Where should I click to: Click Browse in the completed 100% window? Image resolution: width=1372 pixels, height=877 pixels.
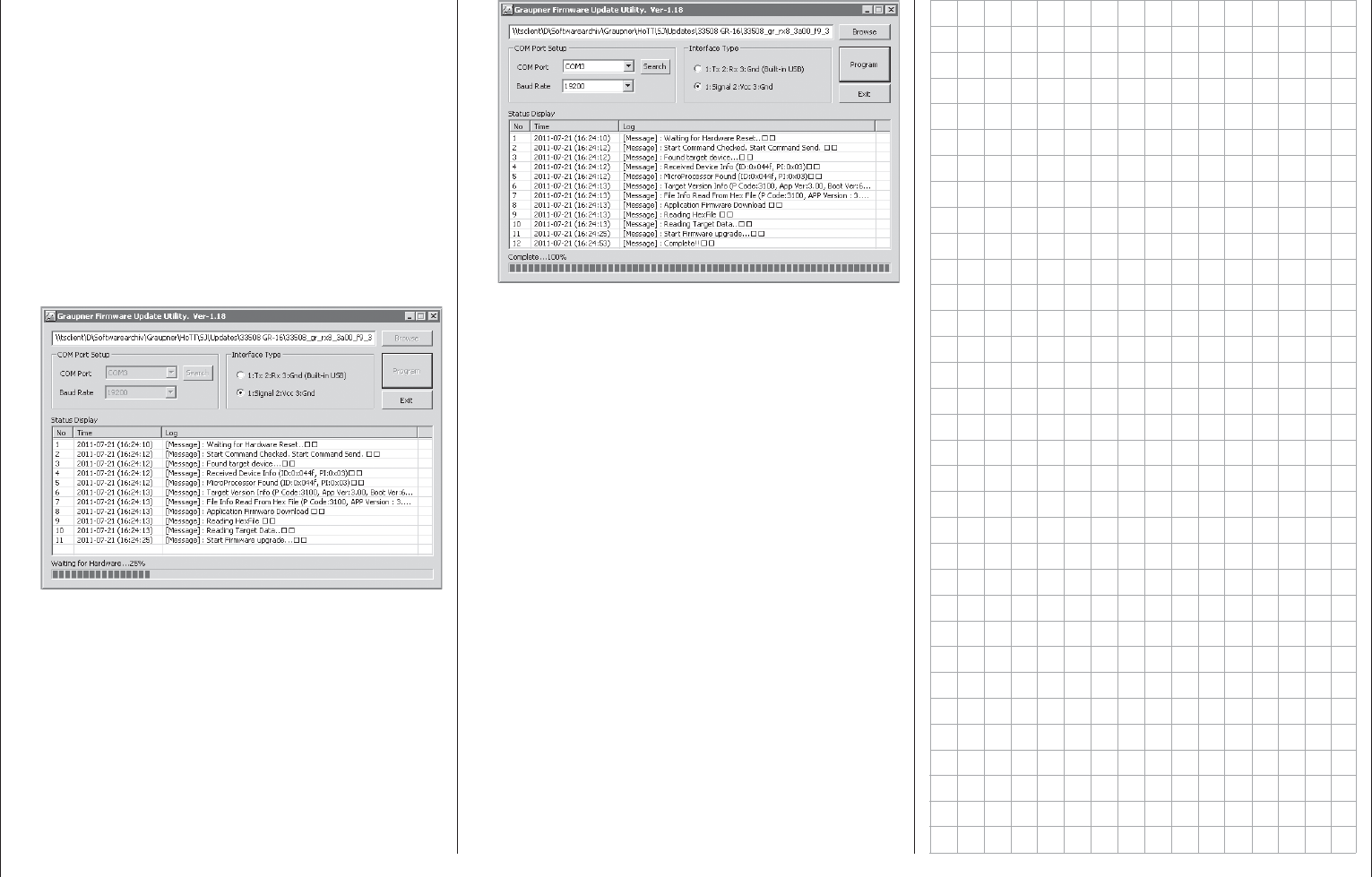pos(865,31)
